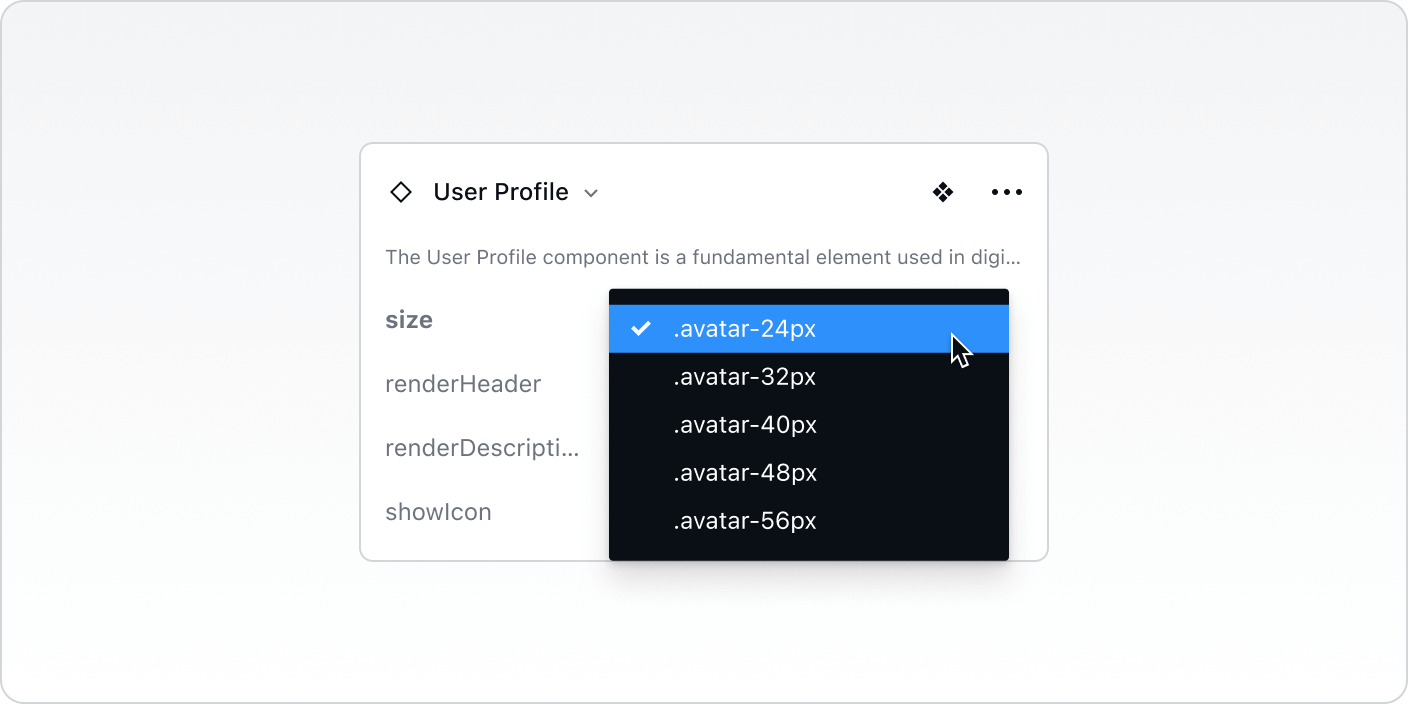Expand the User Profile chevron dropdown
Screen dimensions: 1408x704
pyautogui.click(x=590, y=192)
